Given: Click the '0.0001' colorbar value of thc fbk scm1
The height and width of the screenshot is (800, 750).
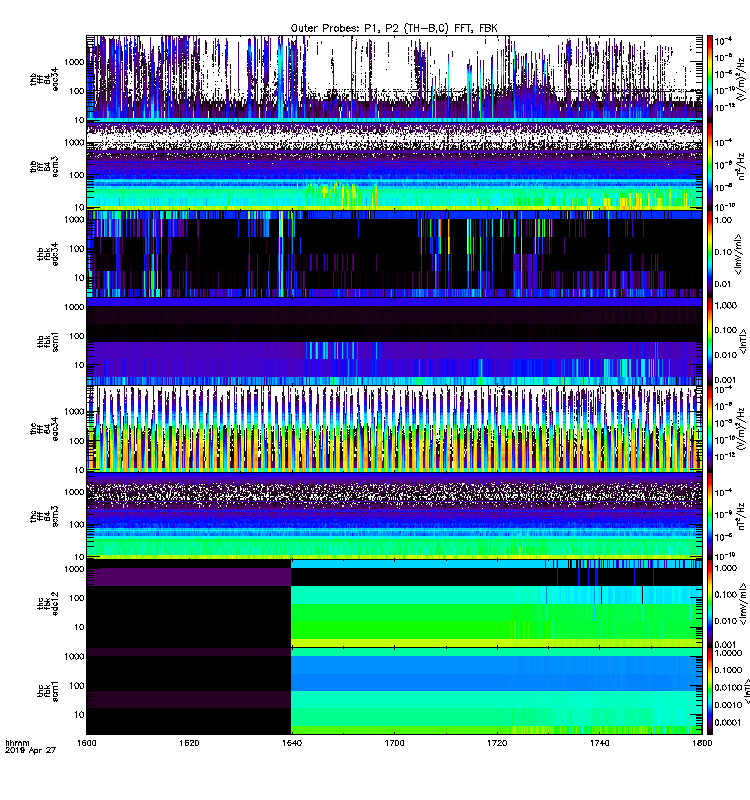Looking at the screenshot, I should (x=728, y=722).
